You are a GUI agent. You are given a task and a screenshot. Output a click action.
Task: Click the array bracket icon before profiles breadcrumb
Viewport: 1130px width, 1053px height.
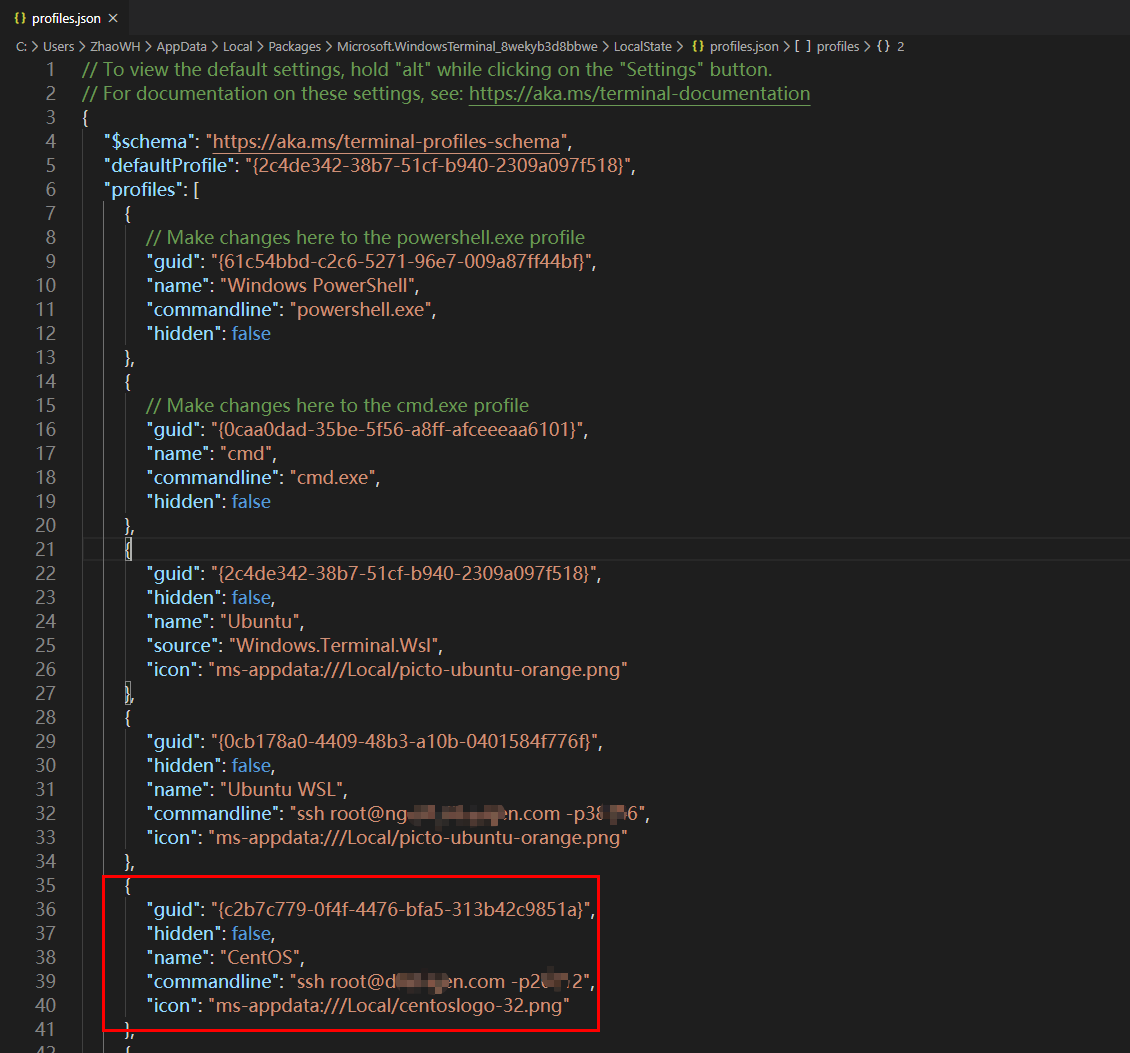pos(804,47)
